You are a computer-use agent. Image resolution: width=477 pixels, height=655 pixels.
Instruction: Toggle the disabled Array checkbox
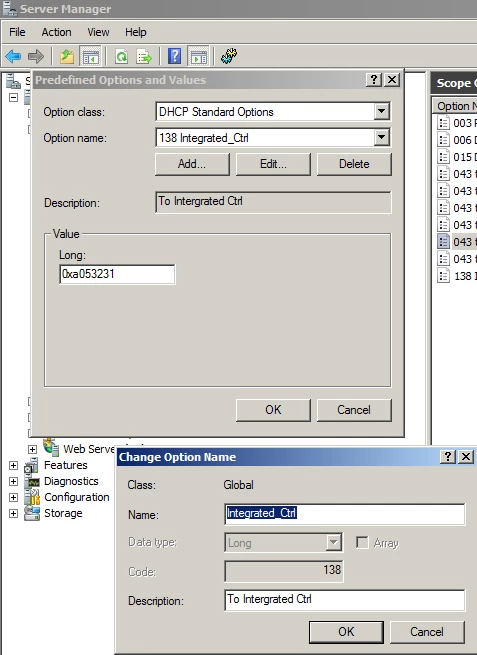pyautogui.click(x=362, y=543)
